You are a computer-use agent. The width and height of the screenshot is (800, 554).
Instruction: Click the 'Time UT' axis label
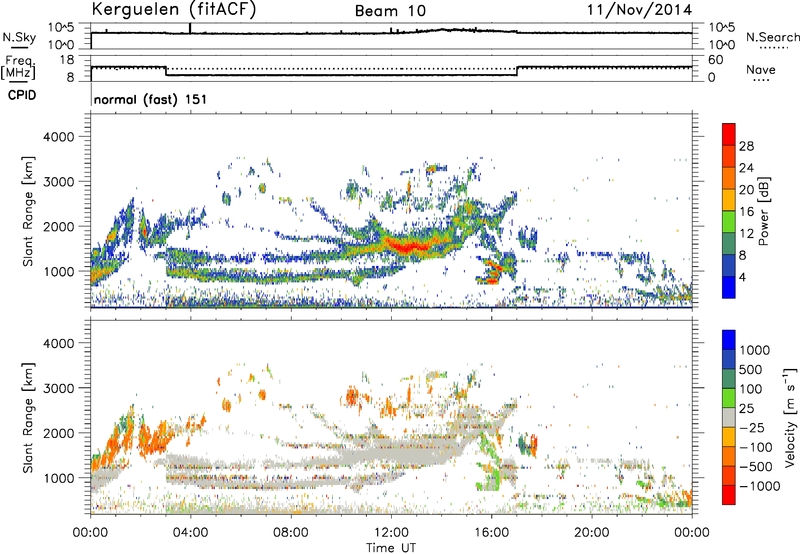coord(391,548)
